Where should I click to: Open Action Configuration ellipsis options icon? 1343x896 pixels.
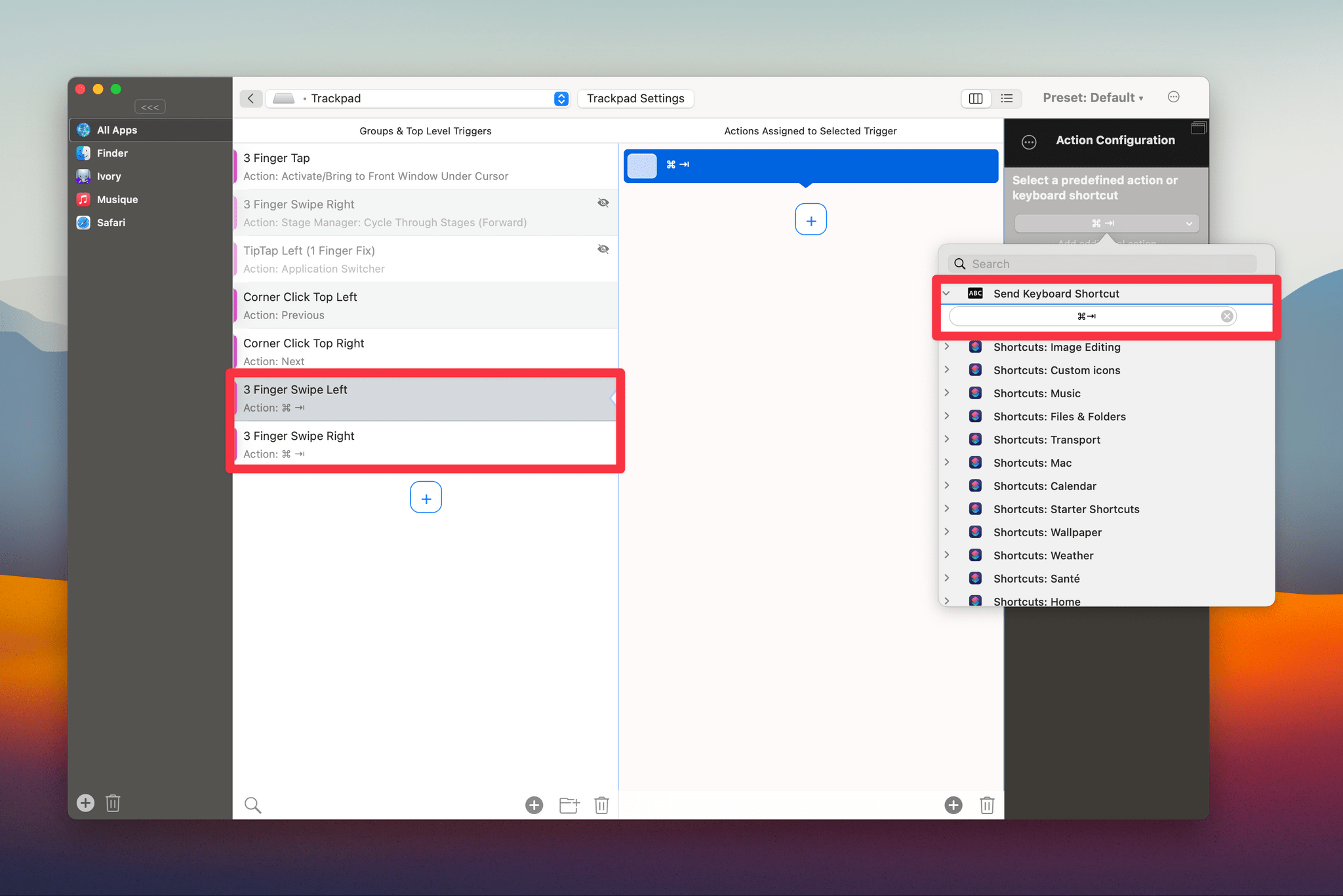pos(1029,142)
